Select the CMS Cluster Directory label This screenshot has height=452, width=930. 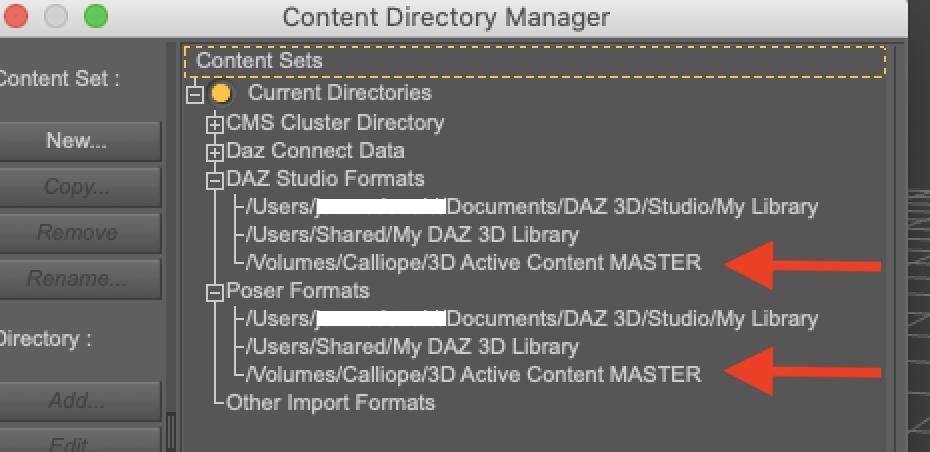[x=335, y=123]
